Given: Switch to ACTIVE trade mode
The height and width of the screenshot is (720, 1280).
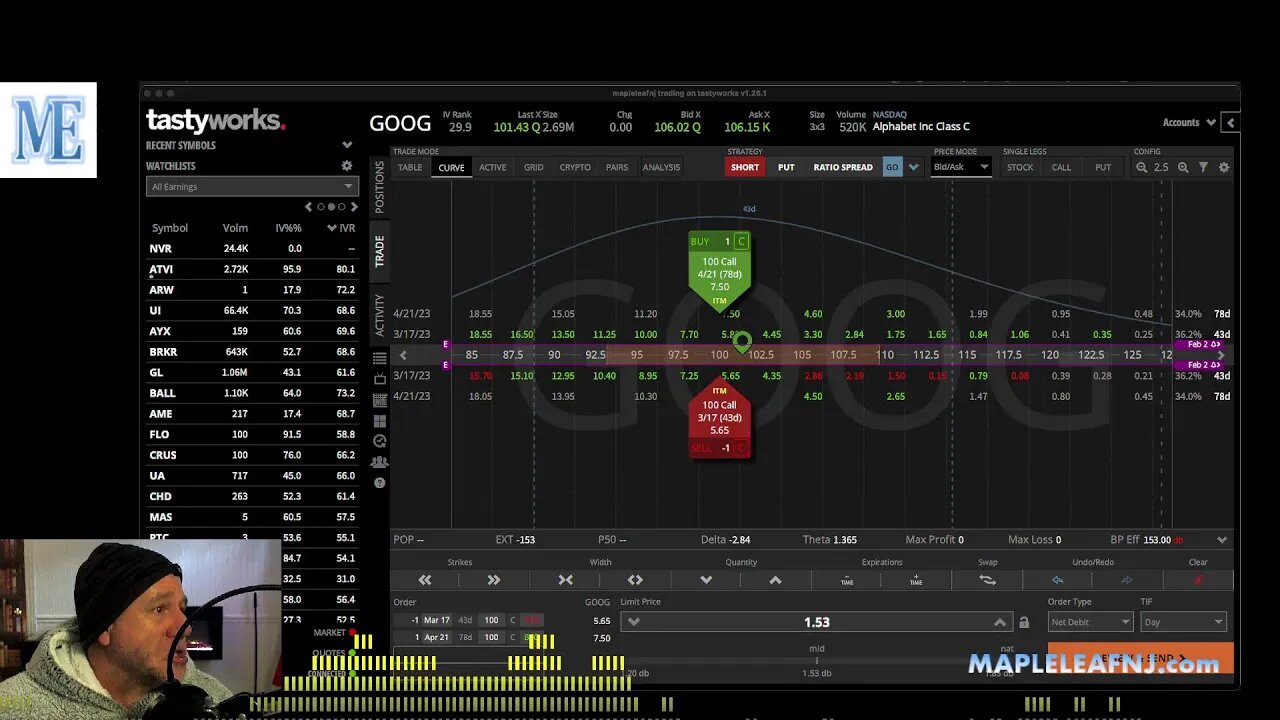Looking at the screenshot, I should tap(492, 167).
